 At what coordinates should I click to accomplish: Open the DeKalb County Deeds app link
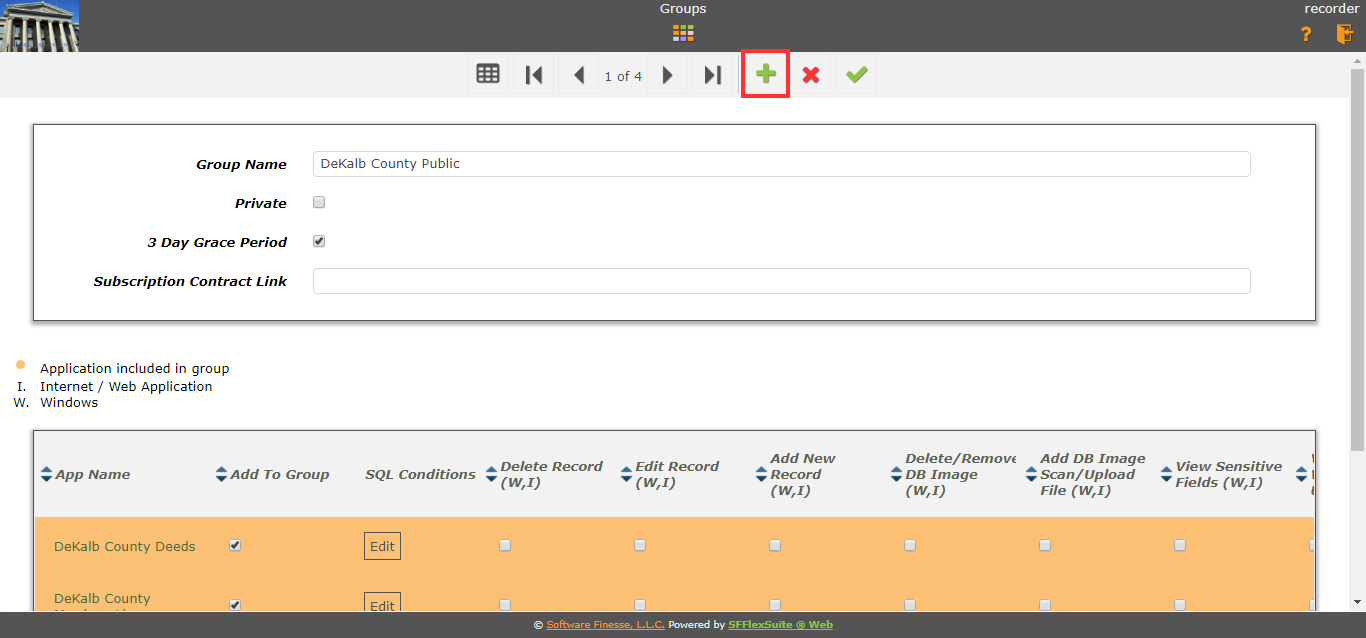point(125,546)
